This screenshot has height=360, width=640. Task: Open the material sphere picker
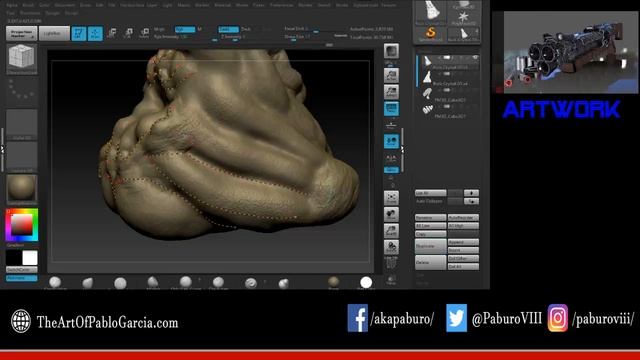coord(22,188)
